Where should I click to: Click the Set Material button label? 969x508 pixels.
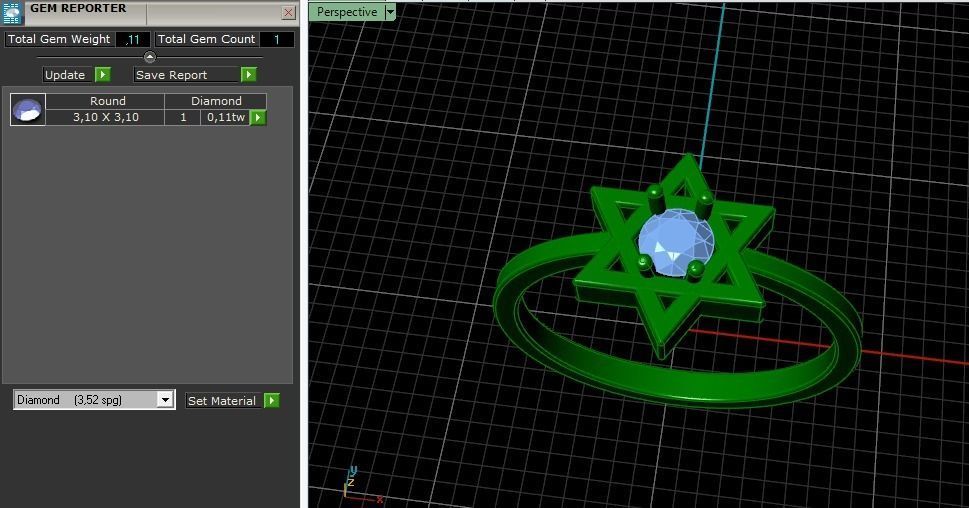coord(223,400)
